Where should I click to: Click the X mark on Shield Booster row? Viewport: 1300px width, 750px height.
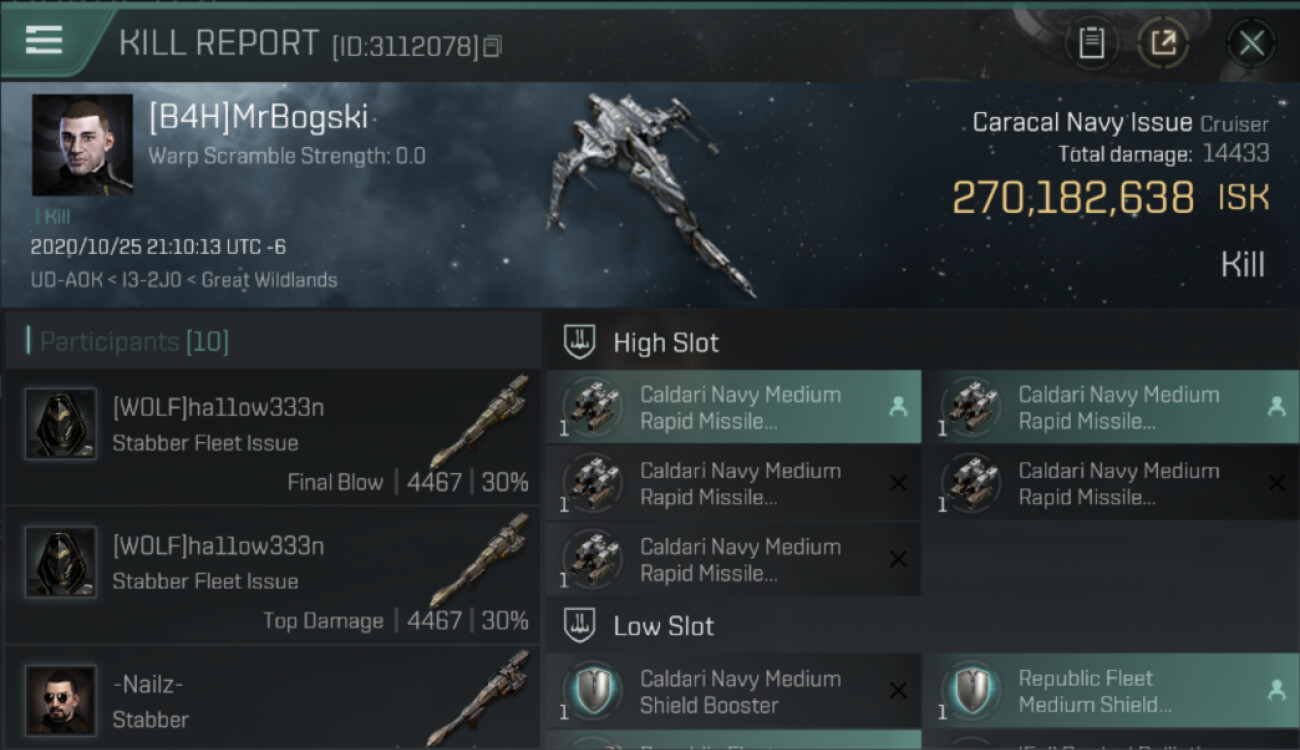[x=898, y=691]
